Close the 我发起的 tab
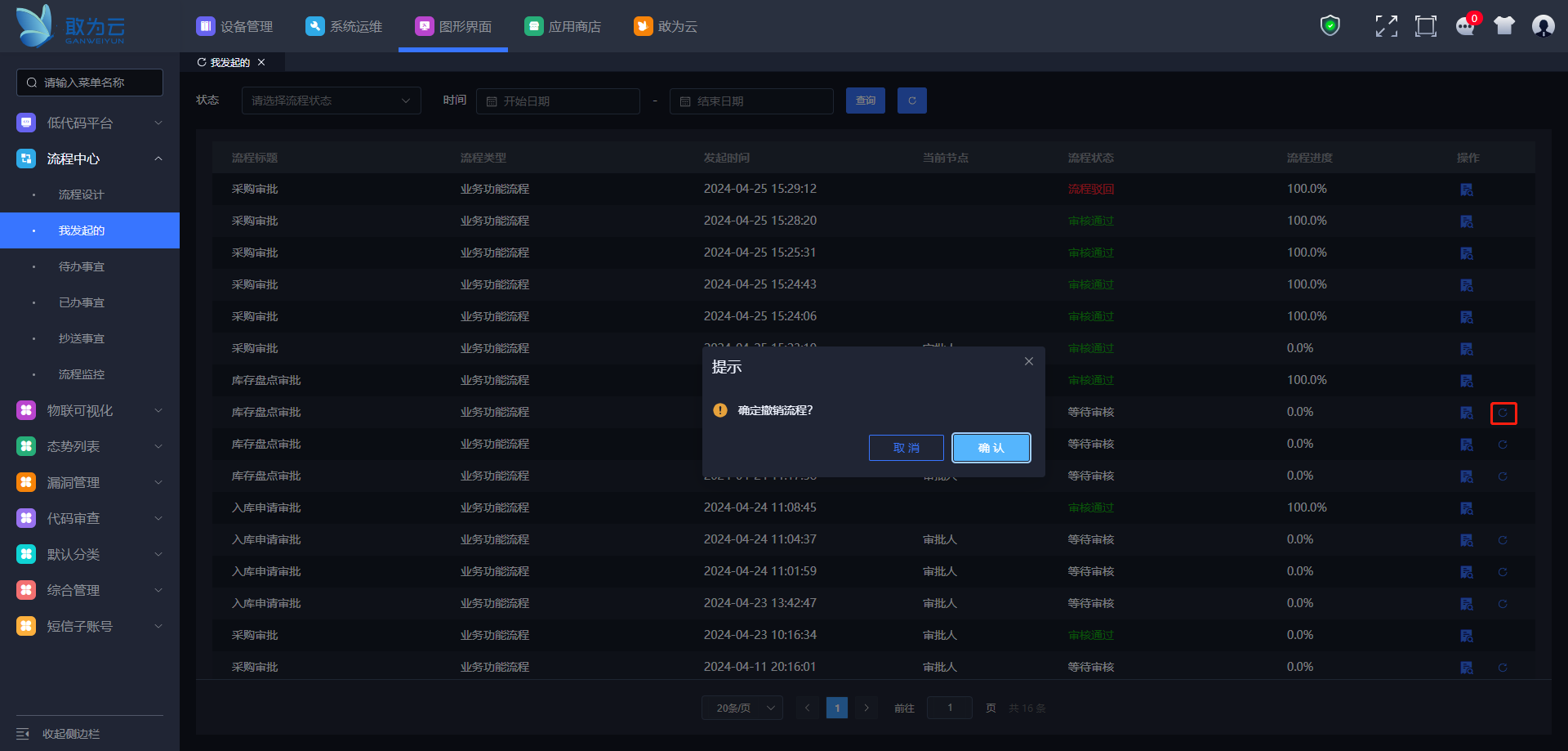 click(261, 62)
